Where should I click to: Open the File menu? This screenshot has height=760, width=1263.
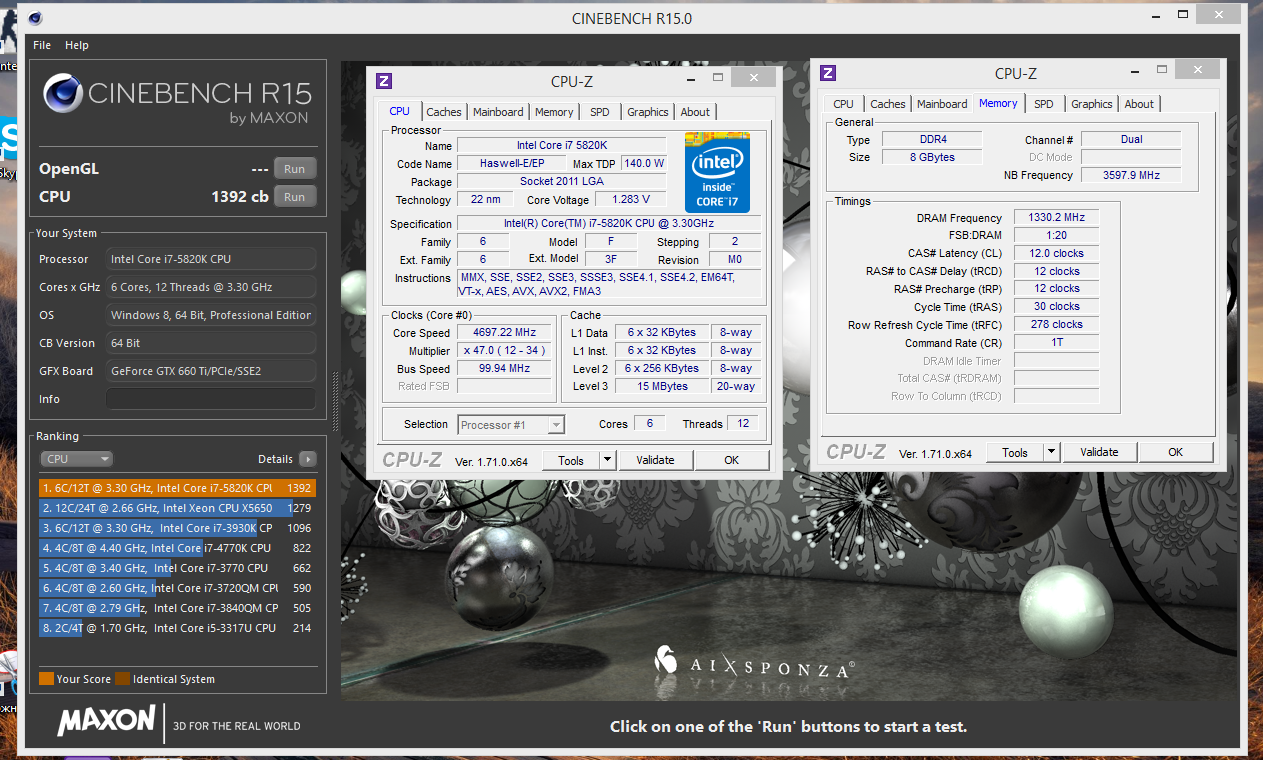pos(42,45)
